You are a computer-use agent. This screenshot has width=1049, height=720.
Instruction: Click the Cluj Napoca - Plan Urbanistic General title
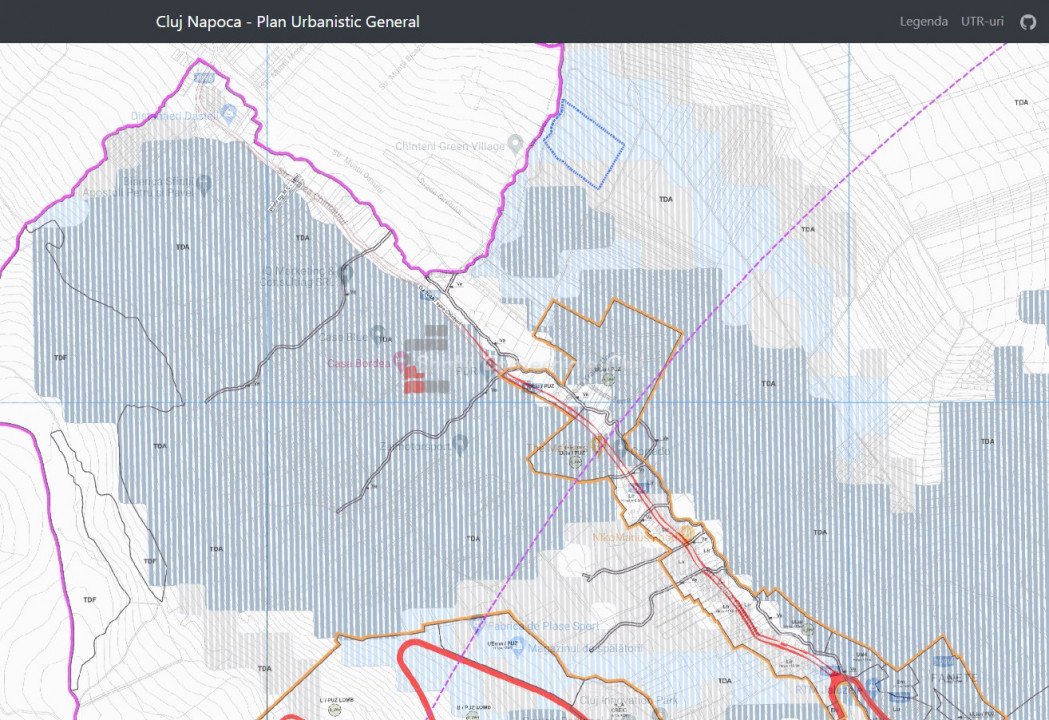[288, 22]
